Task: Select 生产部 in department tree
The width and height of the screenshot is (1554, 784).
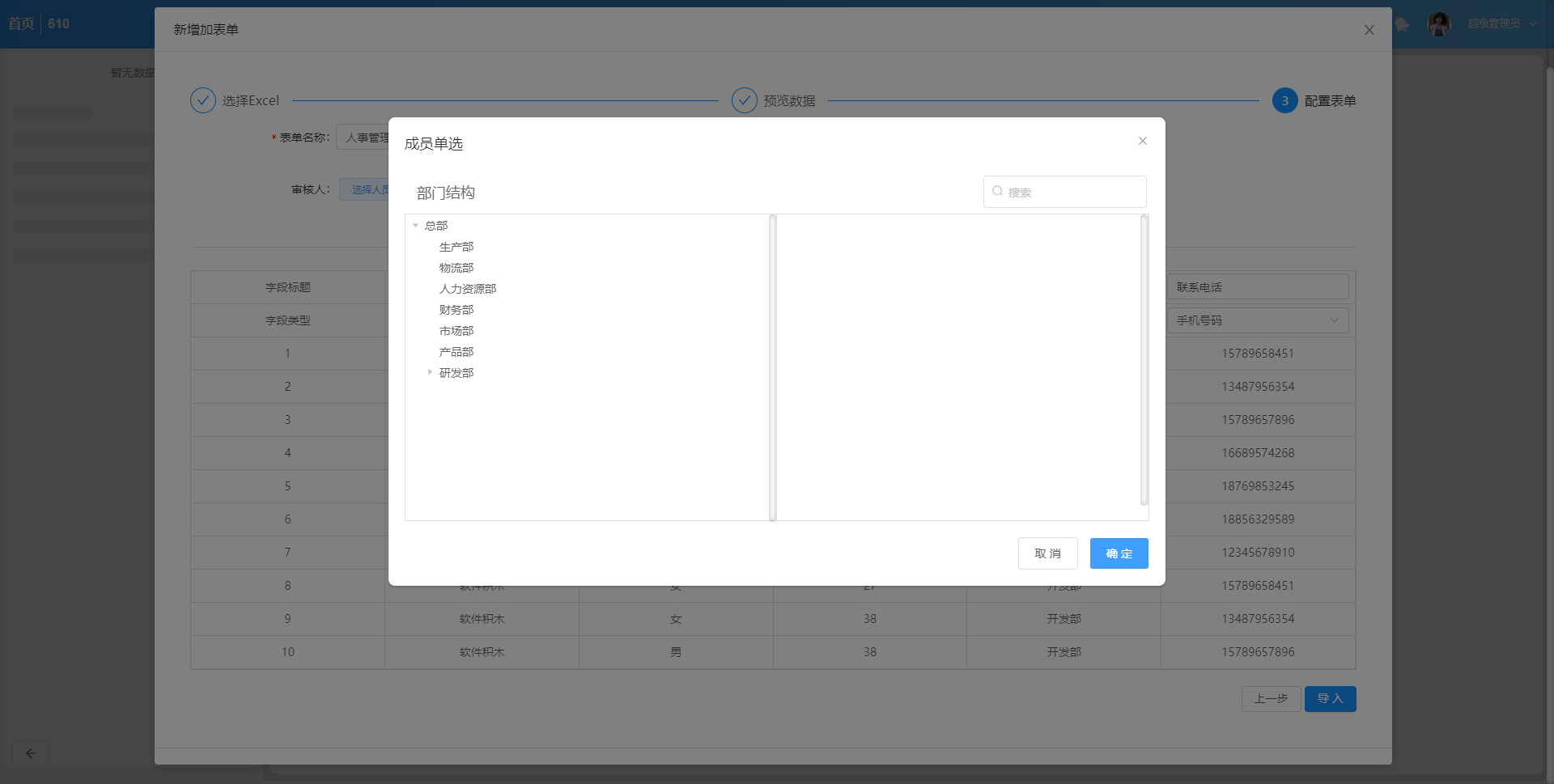Action: click(x=456, y=247)
